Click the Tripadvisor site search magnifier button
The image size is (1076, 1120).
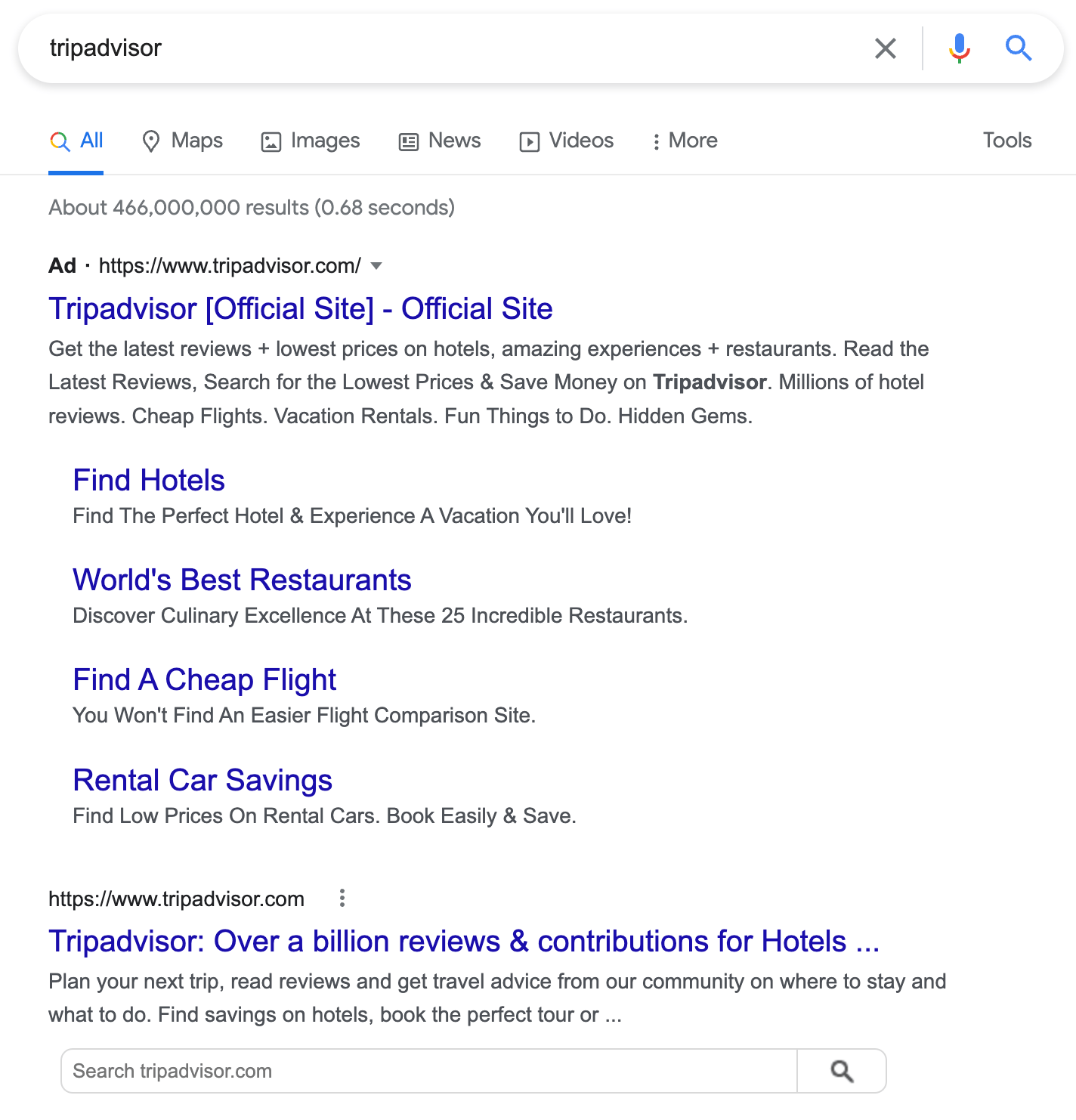(841, 1071)
